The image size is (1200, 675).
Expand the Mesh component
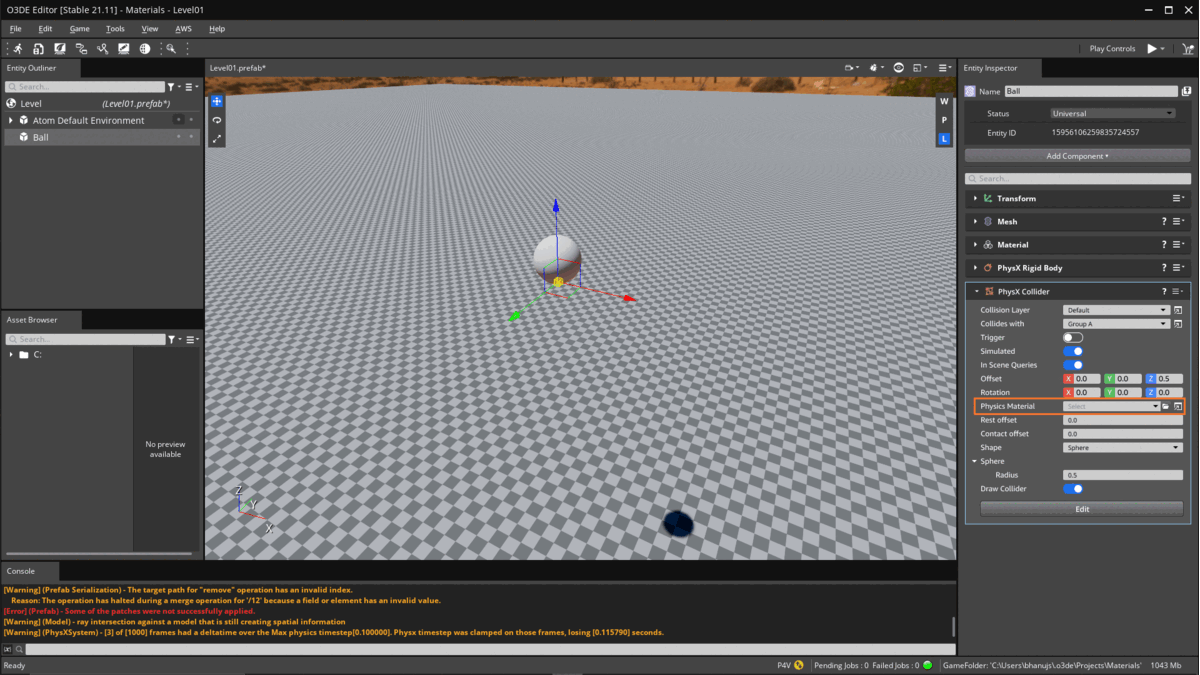976,222
